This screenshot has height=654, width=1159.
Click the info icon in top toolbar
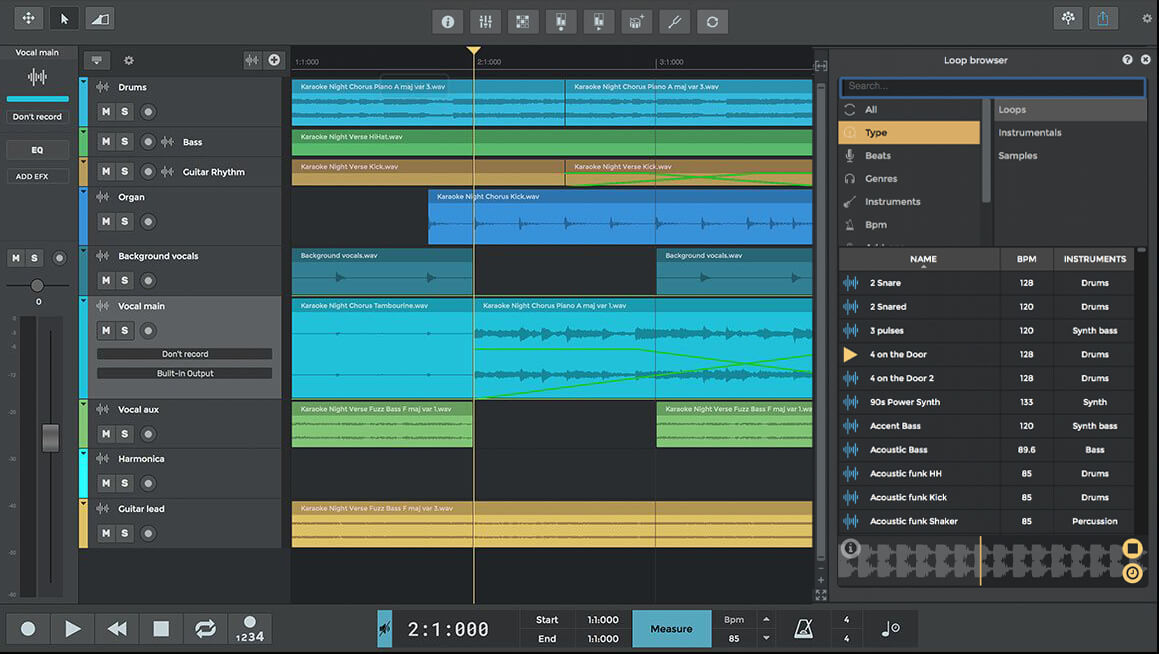[x=447, y=21]
